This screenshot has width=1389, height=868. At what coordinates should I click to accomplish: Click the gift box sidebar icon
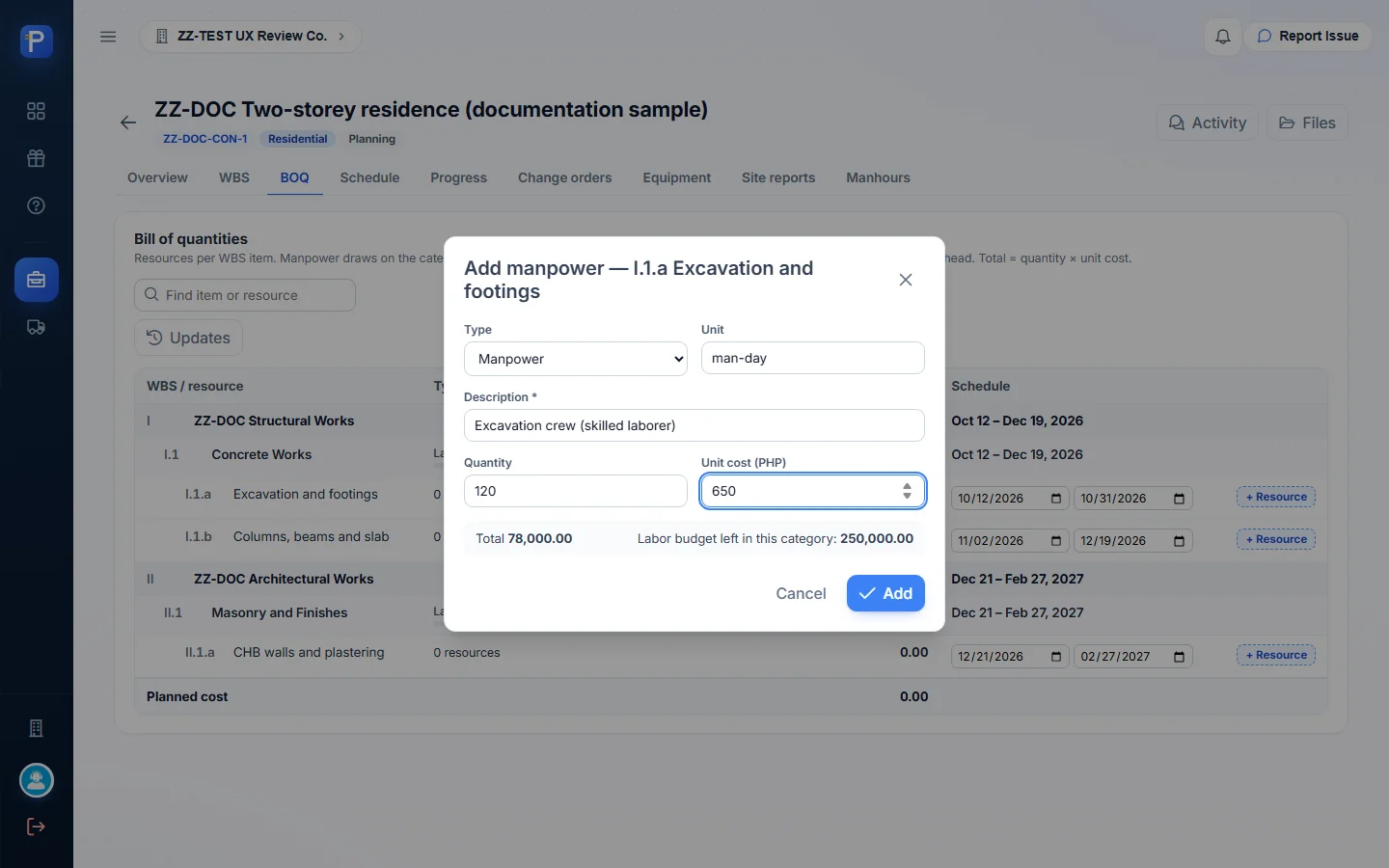(36, 158)
